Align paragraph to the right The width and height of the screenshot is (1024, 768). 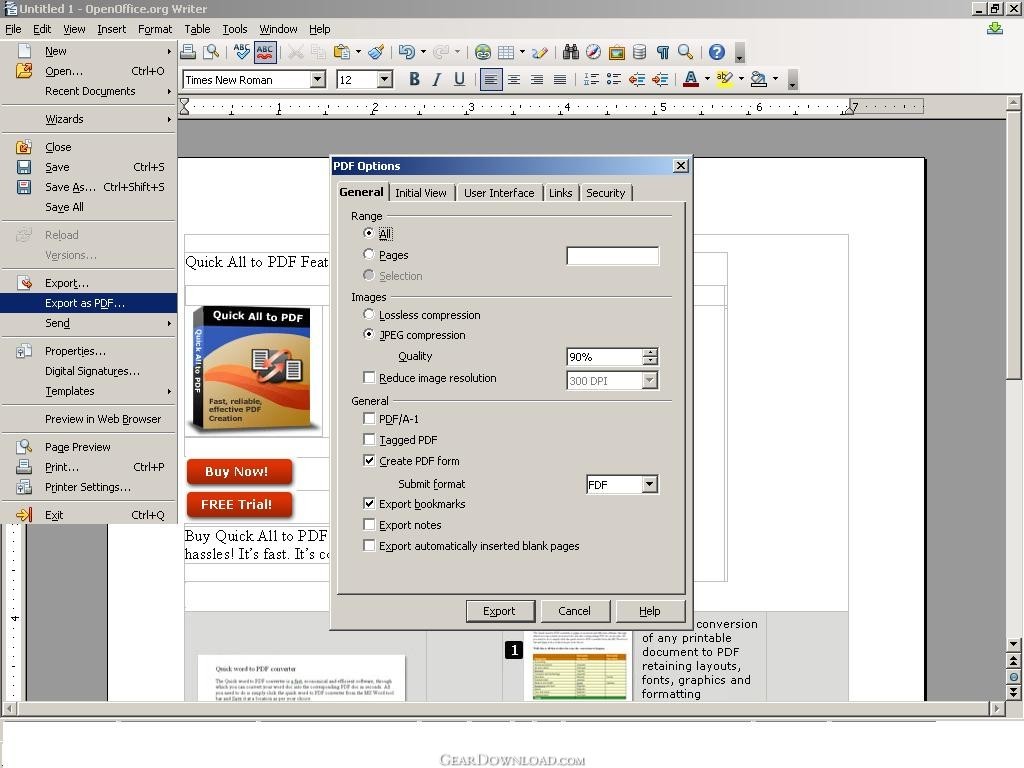click(x=537, y=79)
